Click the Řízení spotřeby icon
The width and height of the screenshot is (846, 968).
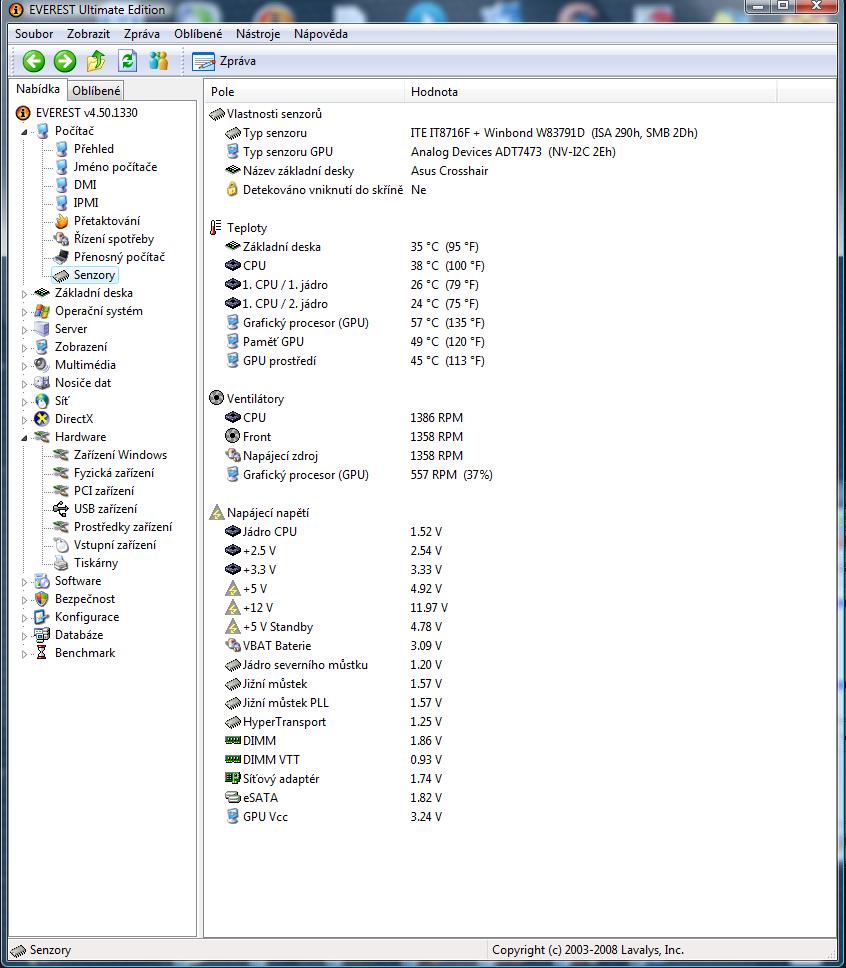tap(61, 239)
